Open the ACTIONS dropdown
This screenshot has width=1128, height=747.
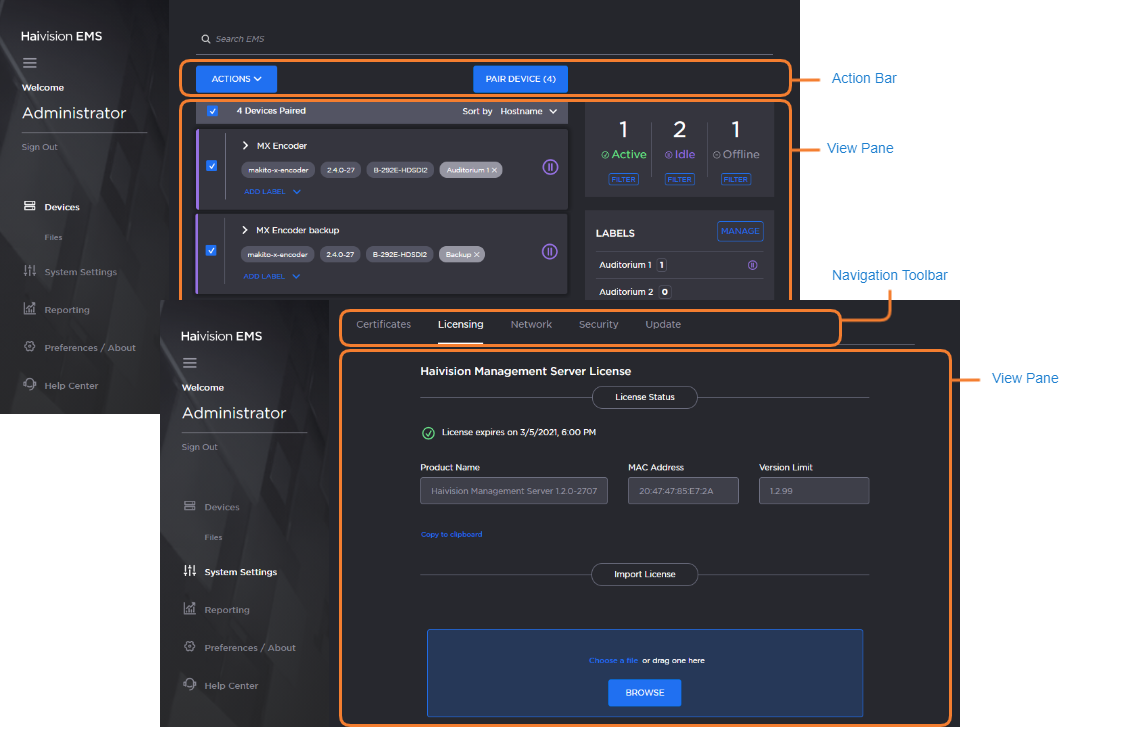coord(236,79)
